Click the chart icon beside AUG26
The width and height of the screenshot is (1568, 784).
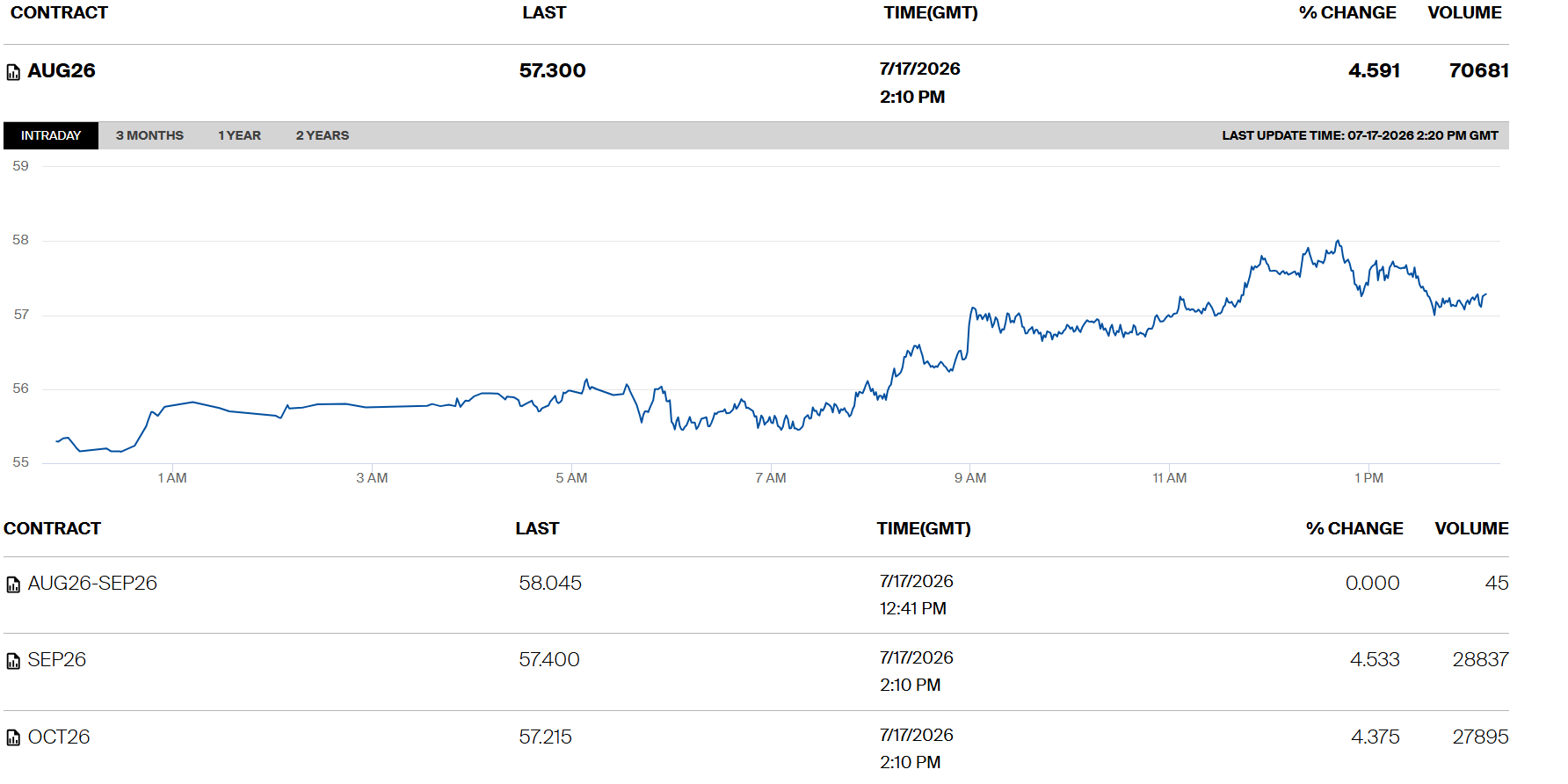pyautogui.click(x=13, y=72)
